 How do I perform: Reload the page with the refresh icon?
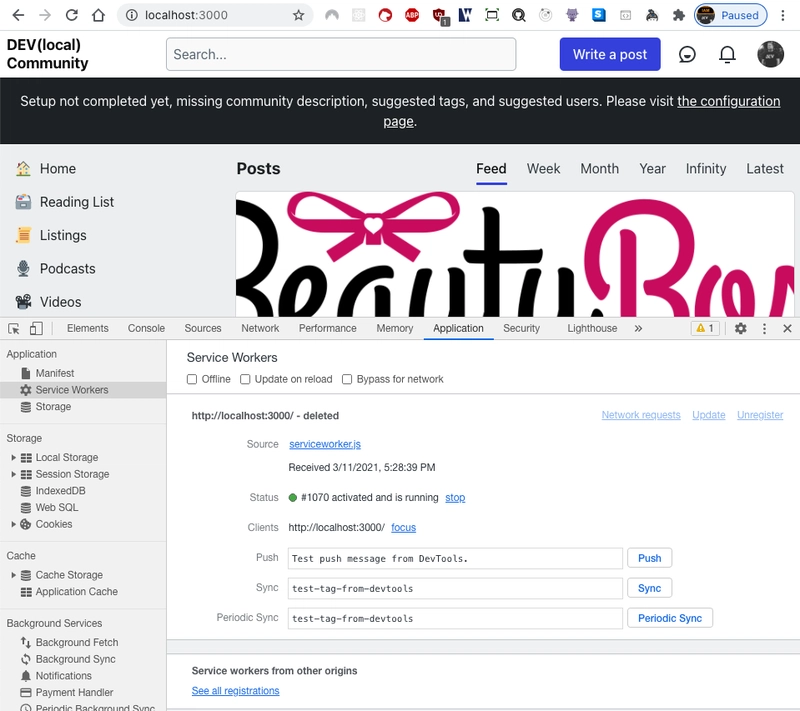click(x=71, y=15)
